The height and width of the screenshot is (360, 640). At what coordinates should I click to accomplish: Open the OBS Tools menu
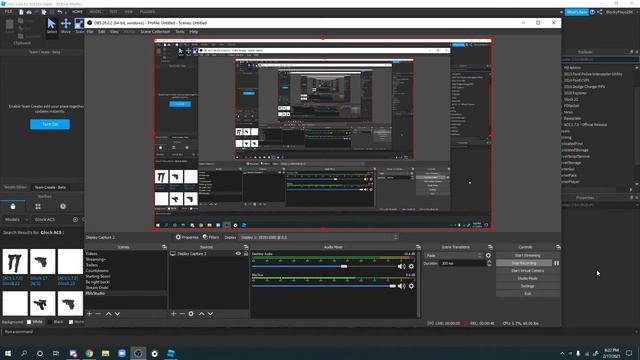point(180,31)
